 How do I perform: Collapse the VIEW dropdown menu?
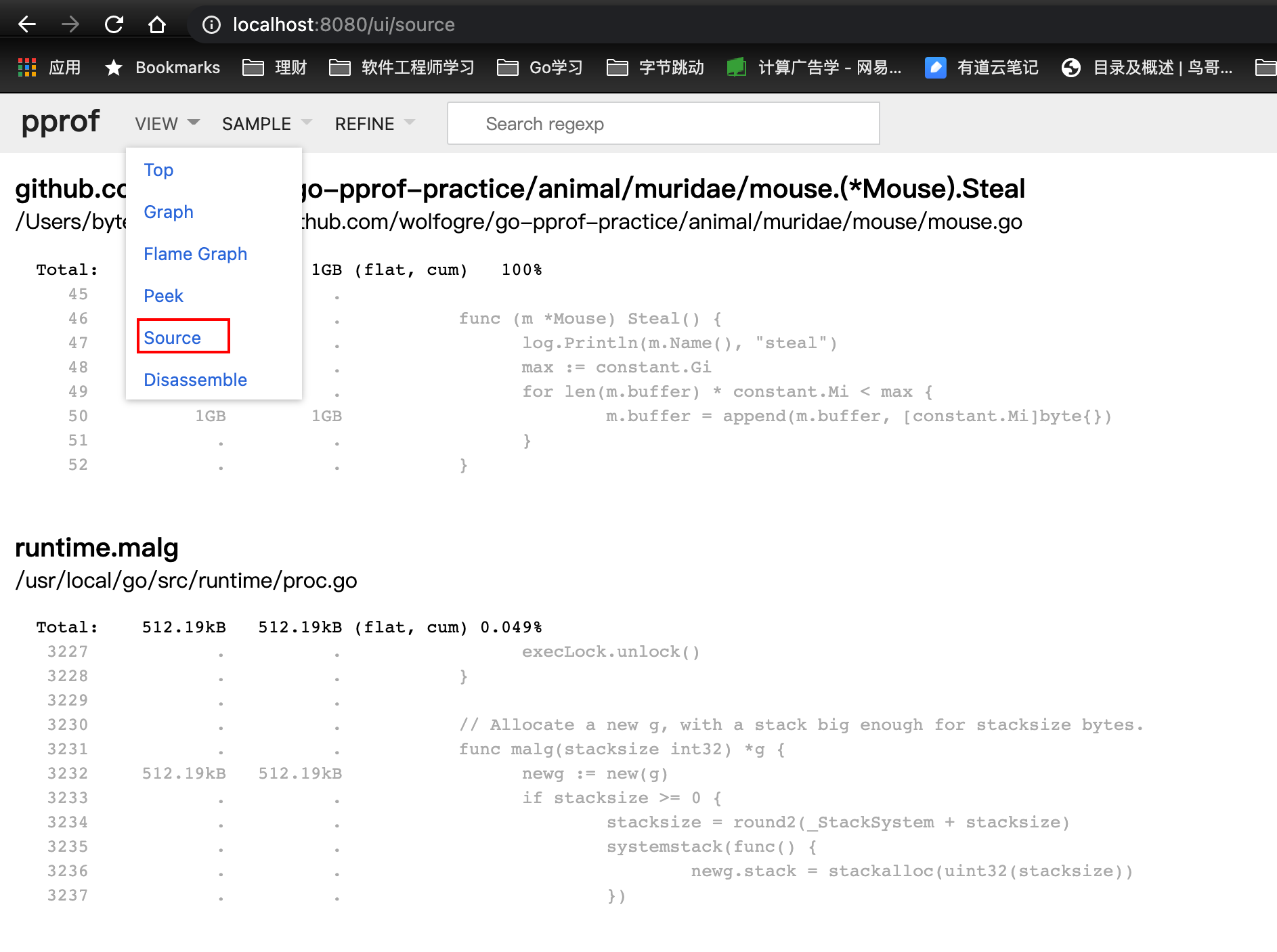(x=167, y=124)
